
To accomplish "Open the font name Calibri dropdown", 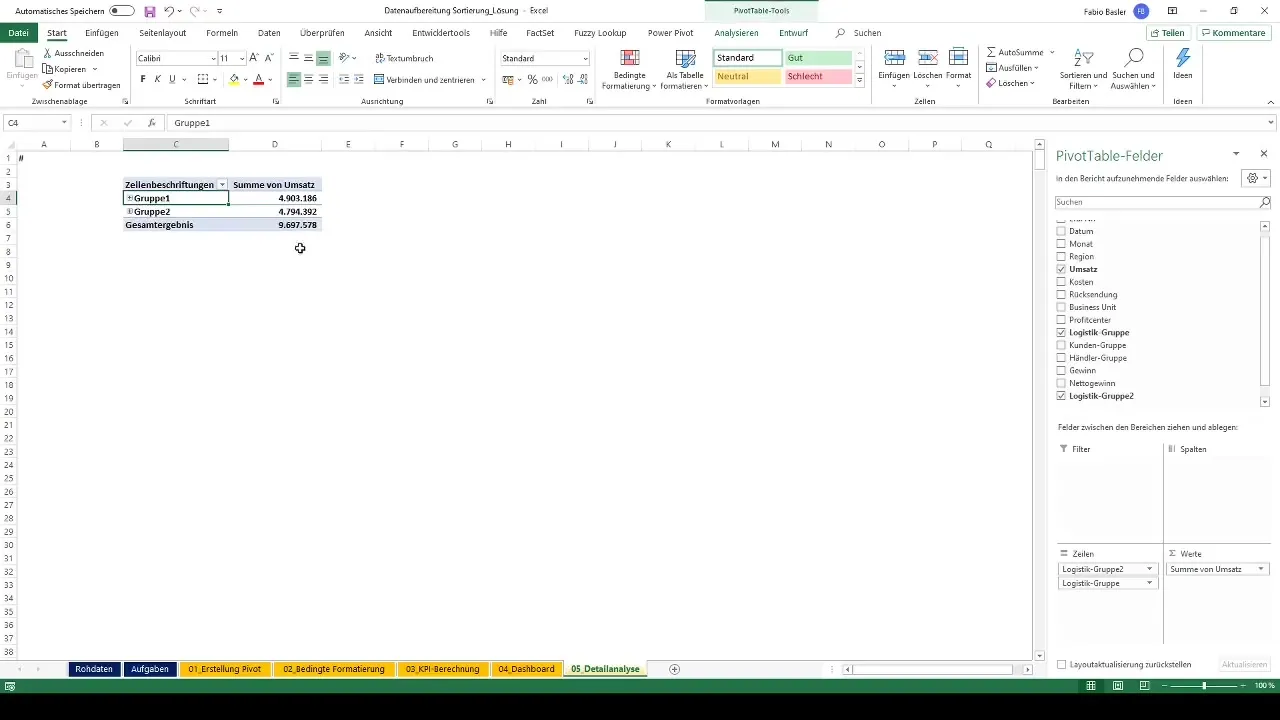I will click(x=213, y=59).
